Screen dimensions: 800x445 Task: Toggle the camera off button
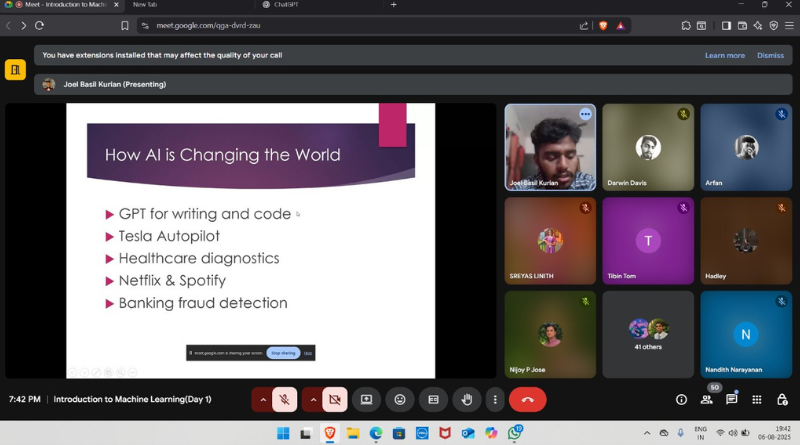(x=335, y=400)
